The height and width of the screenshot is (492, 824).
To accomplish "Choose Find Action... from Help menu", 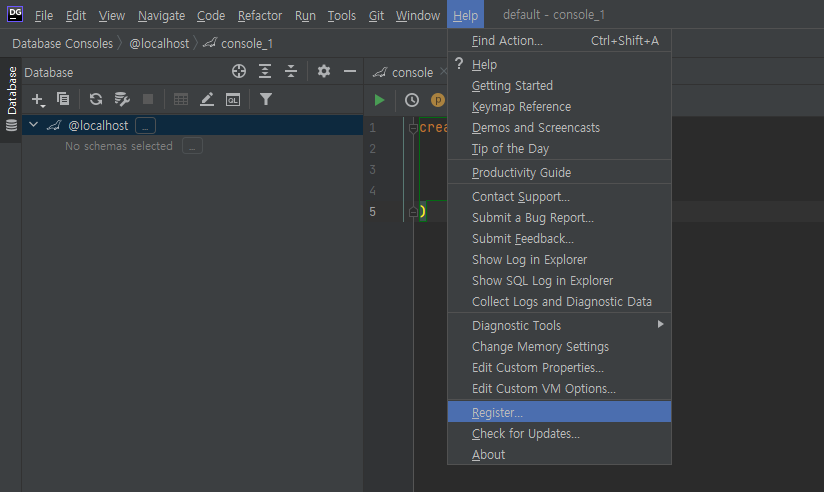I will click(x=559, y=40).
